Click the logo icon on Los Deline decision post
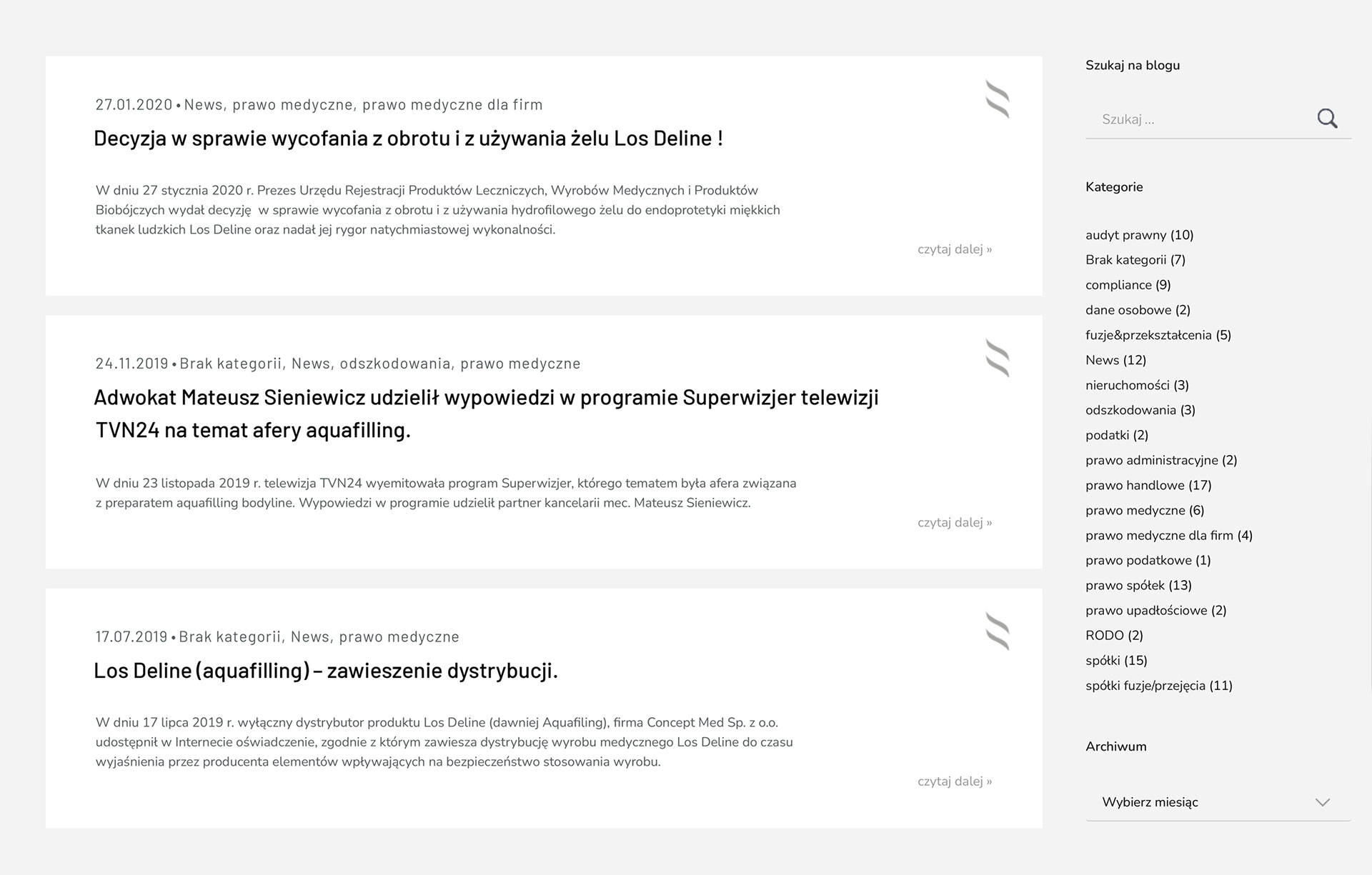This screenshot has width=1372, height=875. coord(998,99)
